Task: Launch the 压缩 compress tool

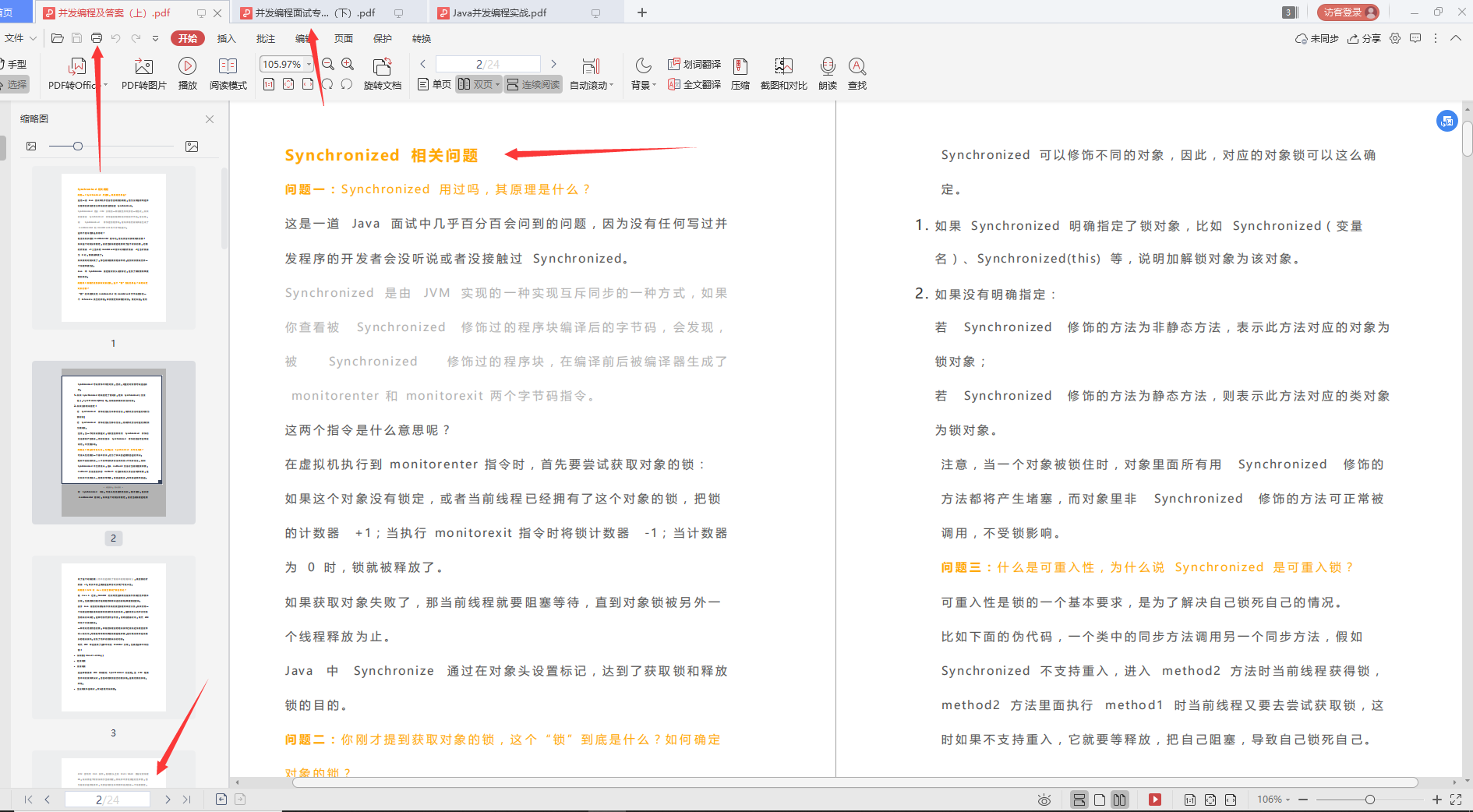Action: coord(740,72)
